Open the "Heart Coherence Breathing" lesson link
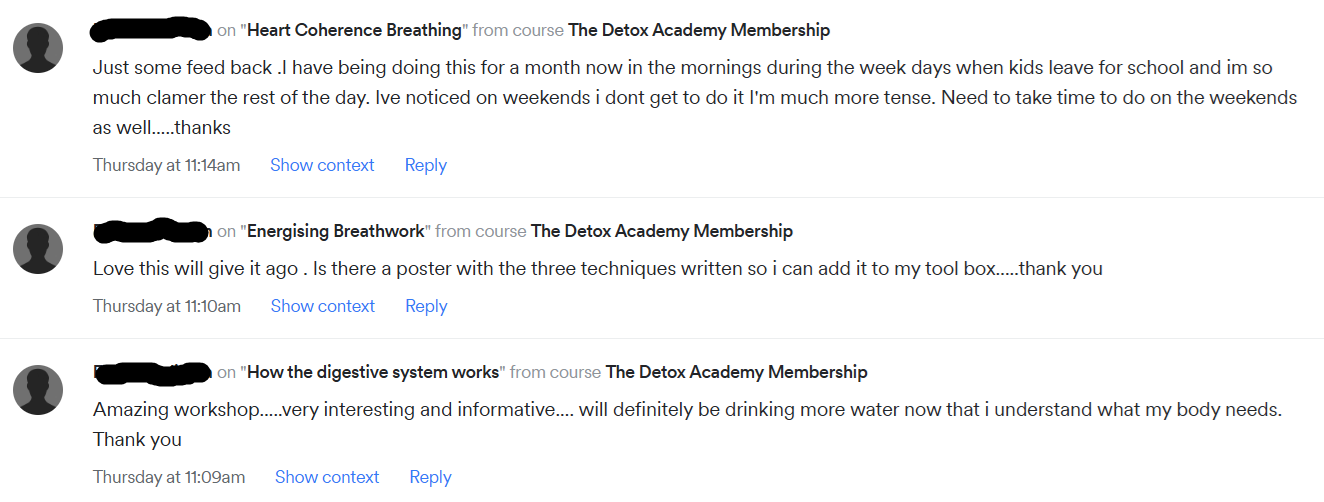 pyautogui.click(x=355, y=30)
